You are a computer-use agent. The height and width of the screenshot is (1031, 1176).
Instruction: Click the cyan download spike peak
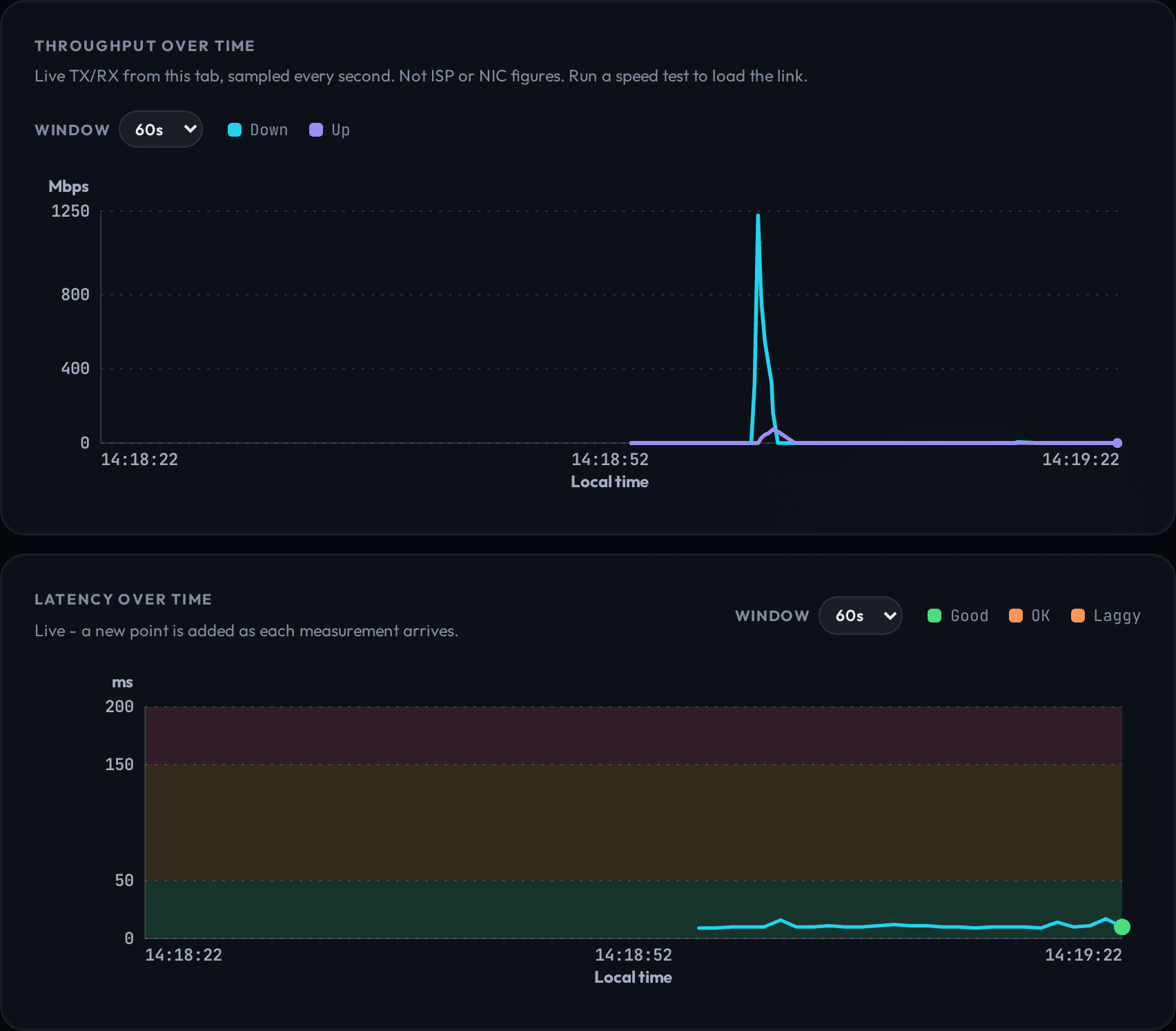coord(758,217)
